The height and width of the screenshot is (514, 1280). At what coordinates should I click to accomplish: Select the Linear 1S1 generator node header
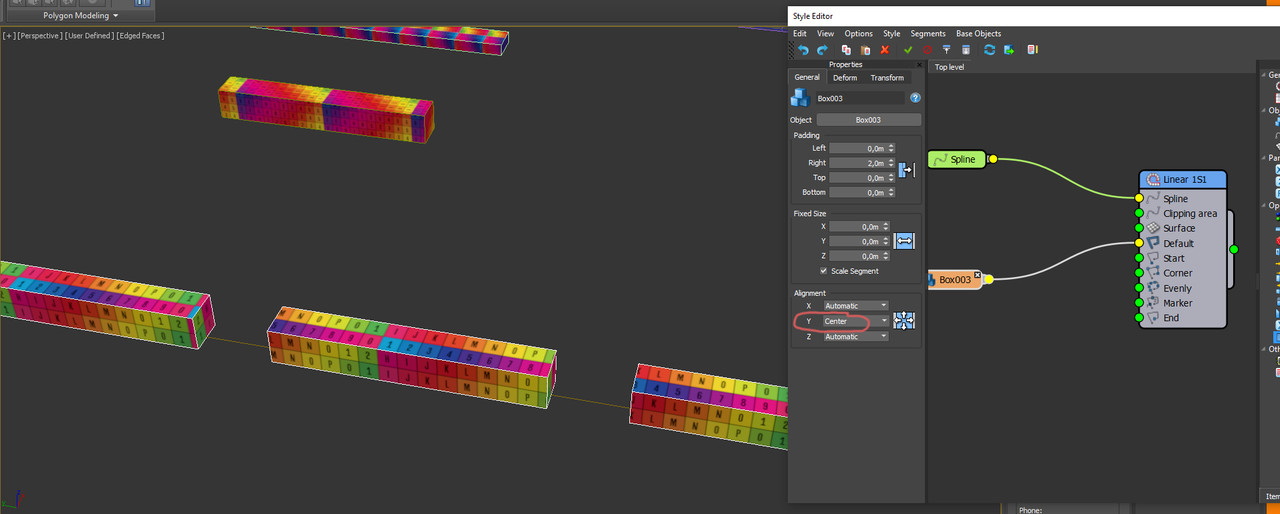point(1183,180)
